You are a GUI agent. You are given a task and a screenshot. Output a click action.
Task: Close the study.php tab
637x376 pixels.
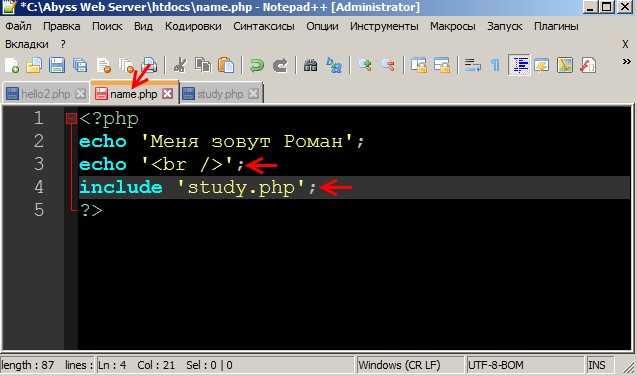click(254, 94)
